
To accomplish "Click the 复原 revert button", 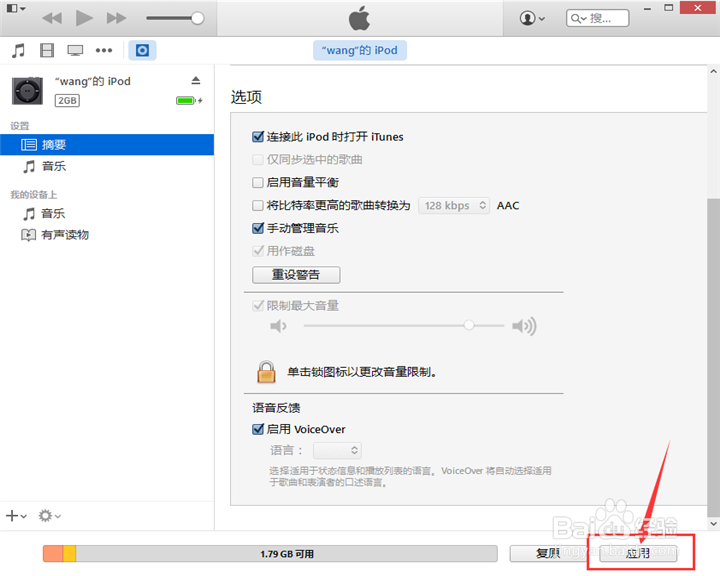I will [548, 553].
